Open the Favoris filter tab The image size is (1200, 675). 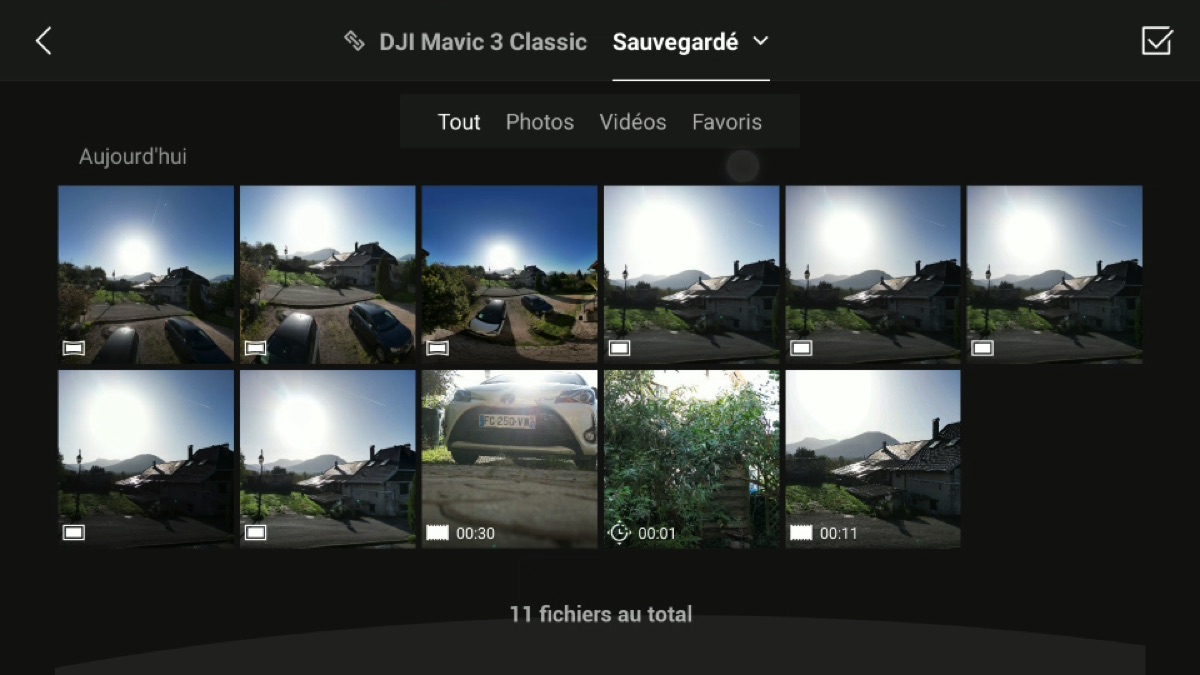pyautogui.click(x=727, y=122)
